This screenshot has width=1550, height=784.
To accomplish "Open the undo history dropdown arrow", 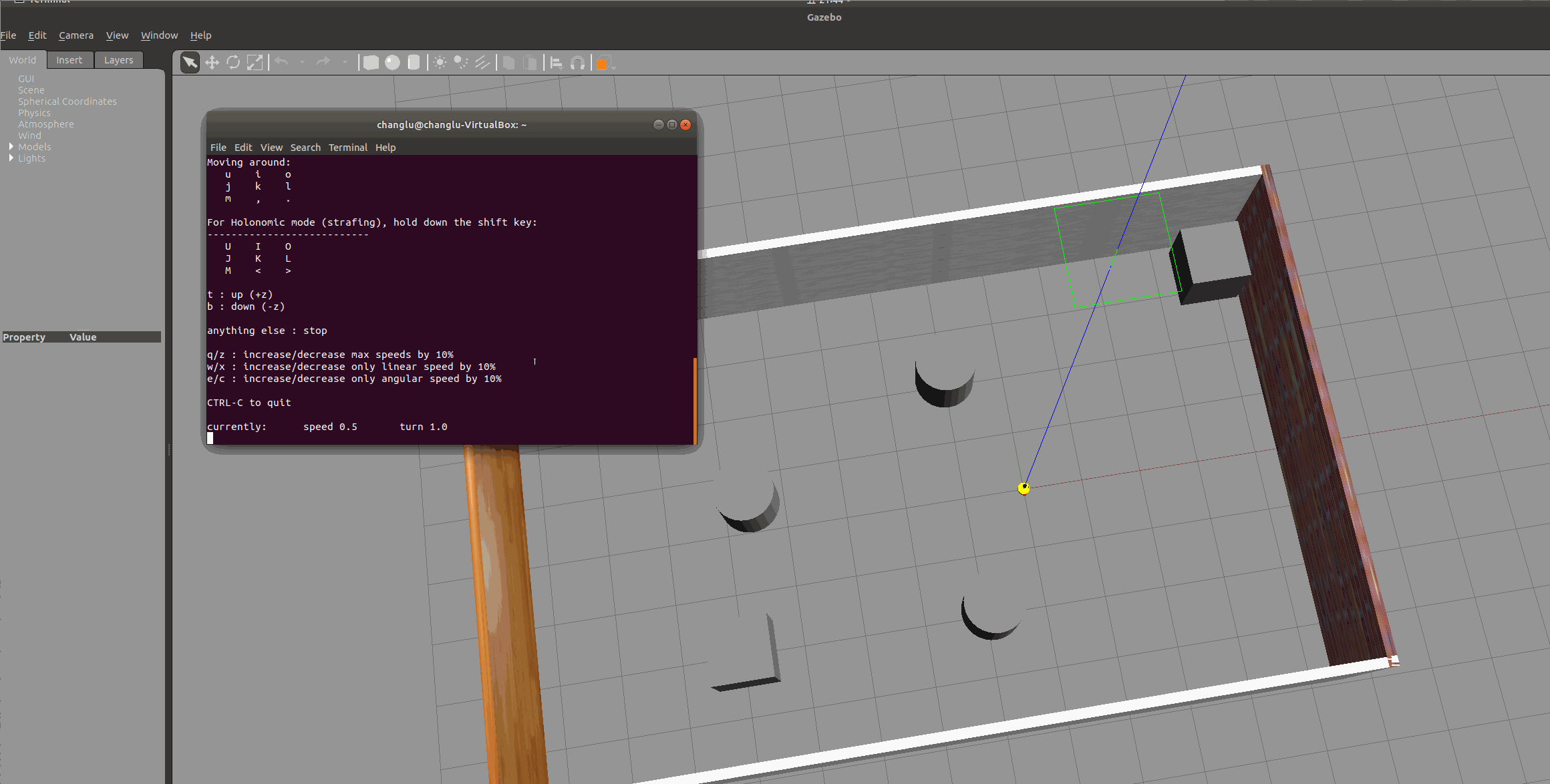I will click(x=302, y=63).
